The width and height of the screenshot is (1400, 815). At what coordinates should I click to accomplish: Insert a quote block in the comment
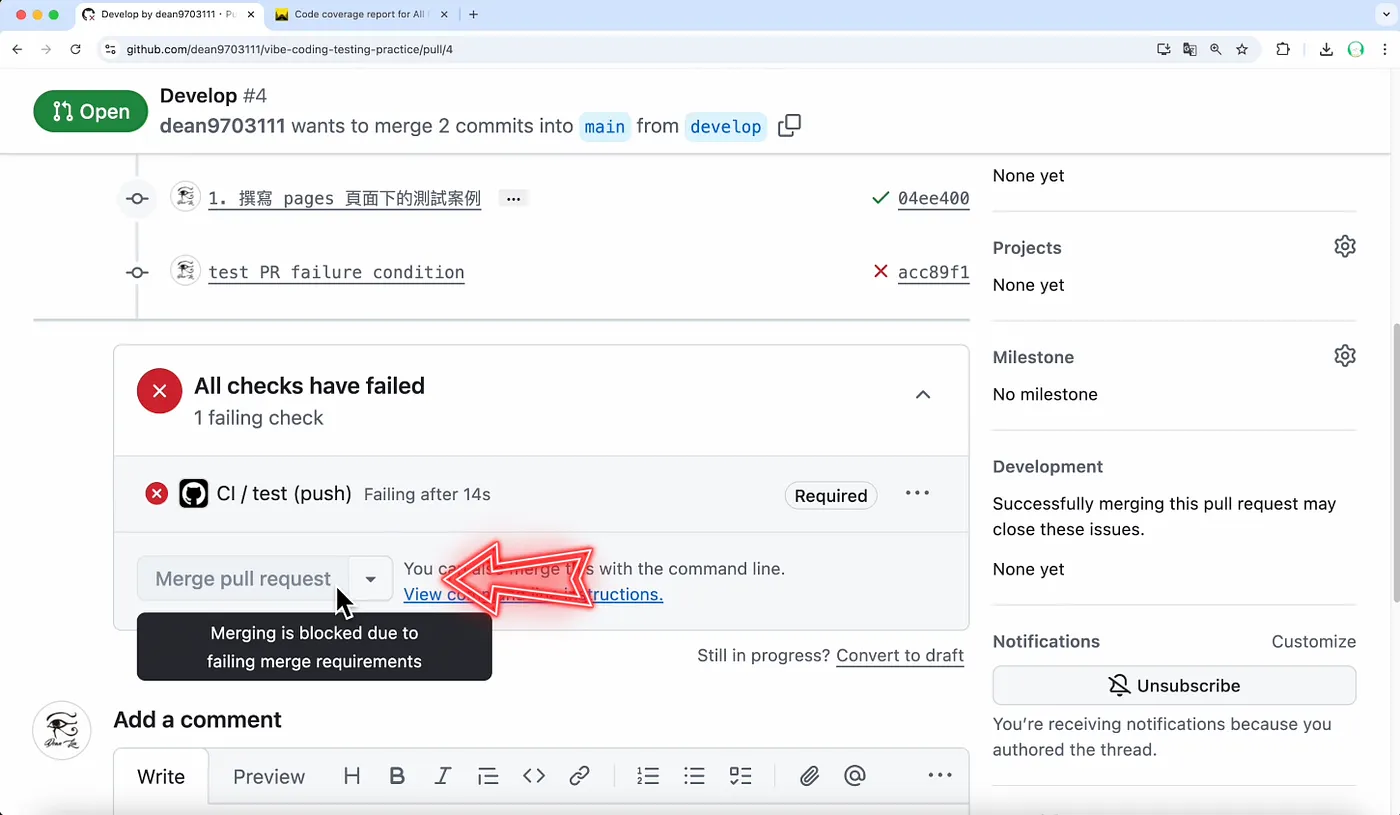488,776
